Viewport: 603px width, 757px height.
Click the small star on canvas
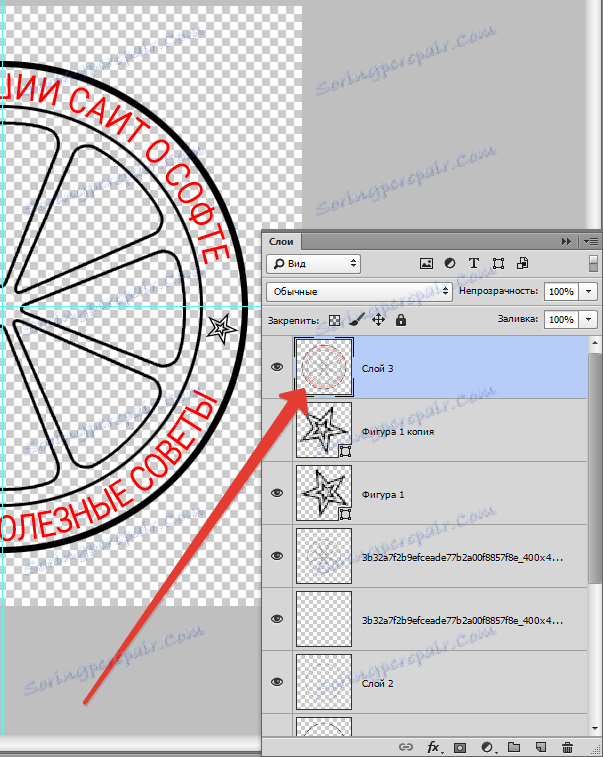click(x=222, y=329)
